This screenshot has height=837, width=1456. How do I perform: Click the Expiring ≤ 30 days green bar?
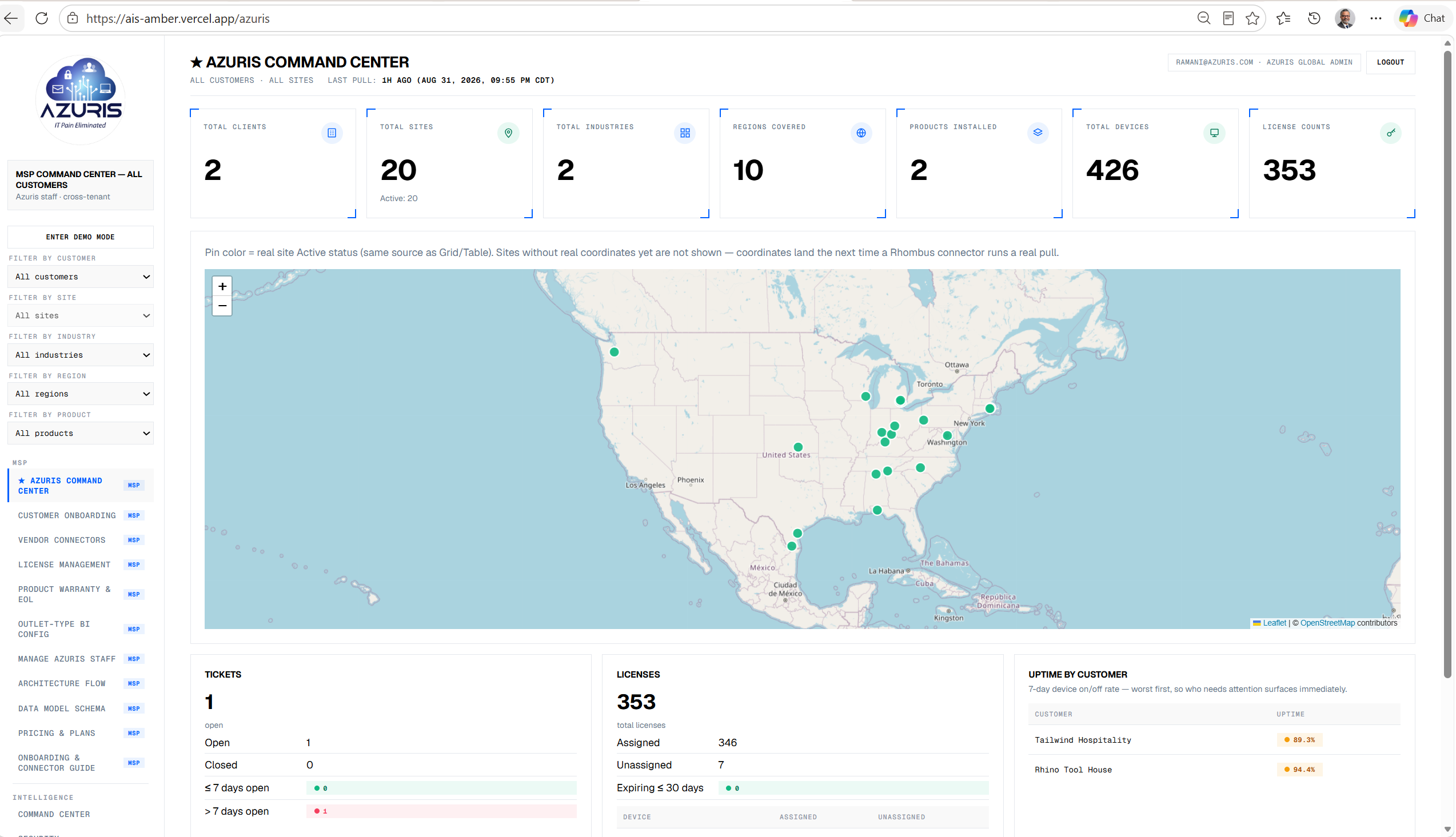[x=853, y=788]
